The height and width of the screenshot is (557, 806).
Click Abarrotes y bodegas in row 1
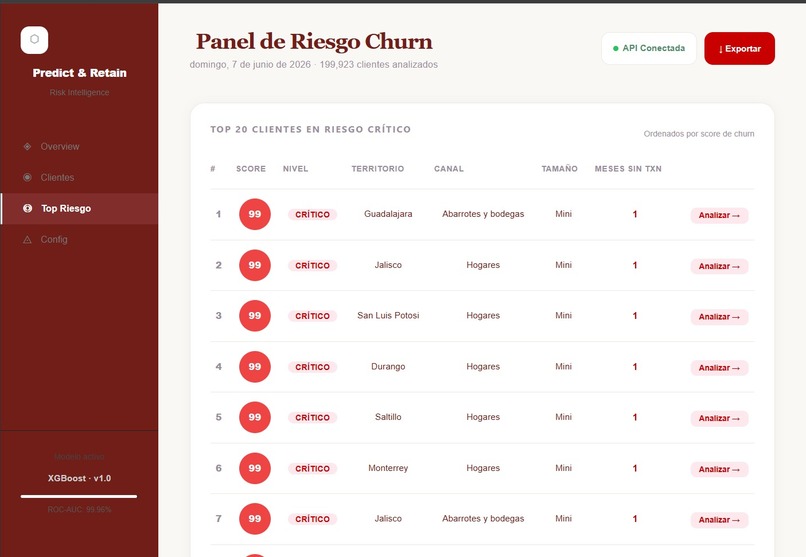483,214
